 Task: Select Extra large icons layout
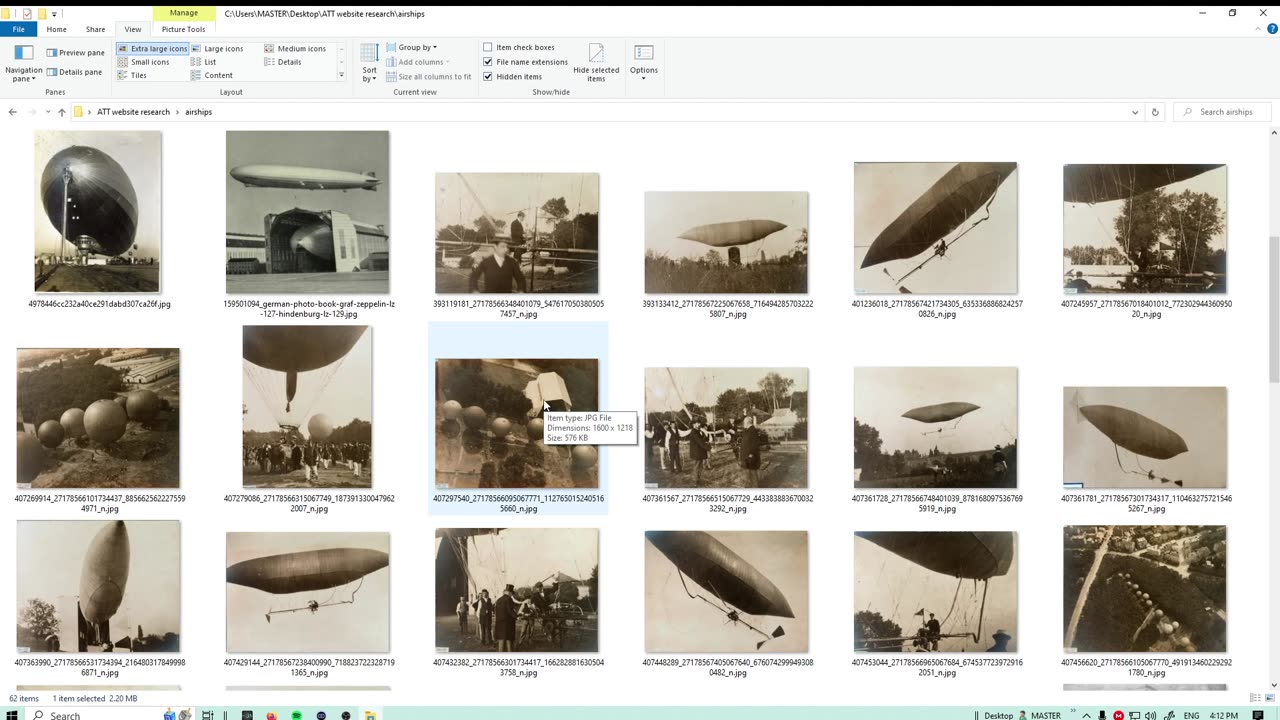pyautogui.click(x=152, y=48)
